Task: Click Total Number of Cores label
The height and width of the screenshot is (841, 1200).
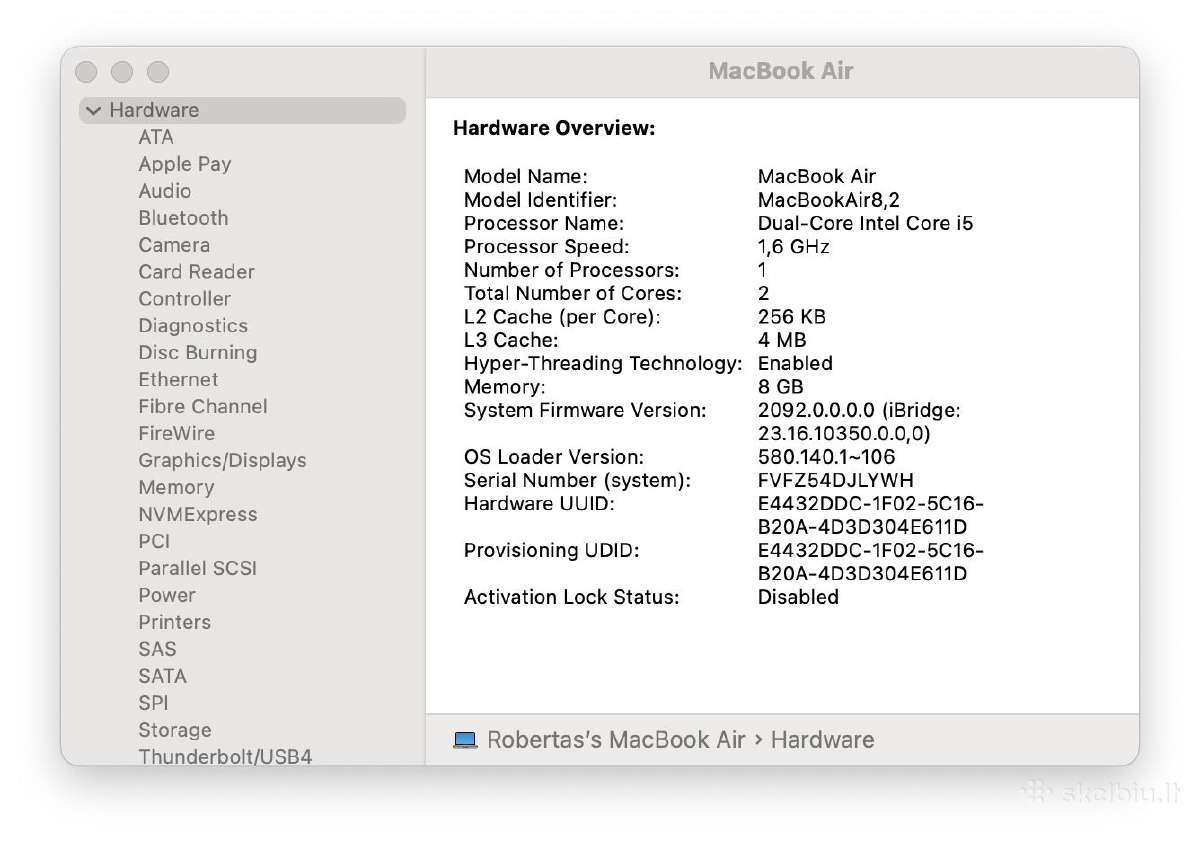Action: pyautogui.click(x=573, y=293)
